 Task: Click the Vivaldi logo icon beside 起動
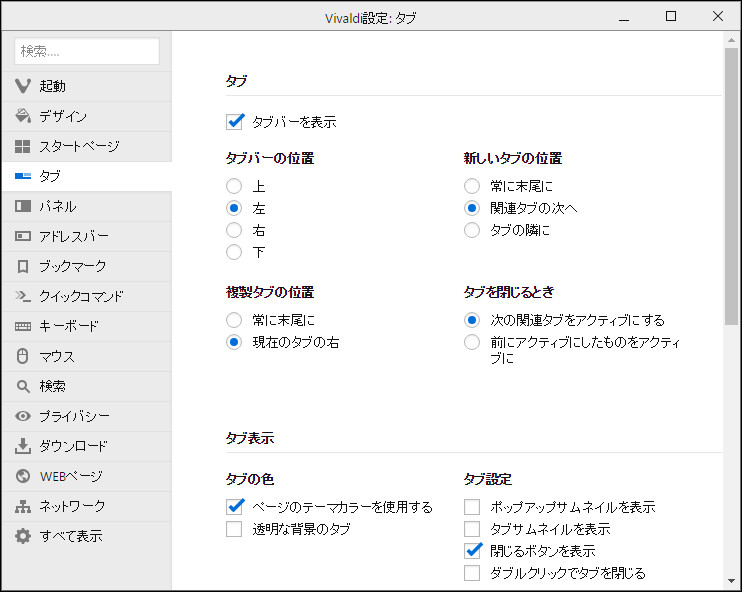coord(23,86)
